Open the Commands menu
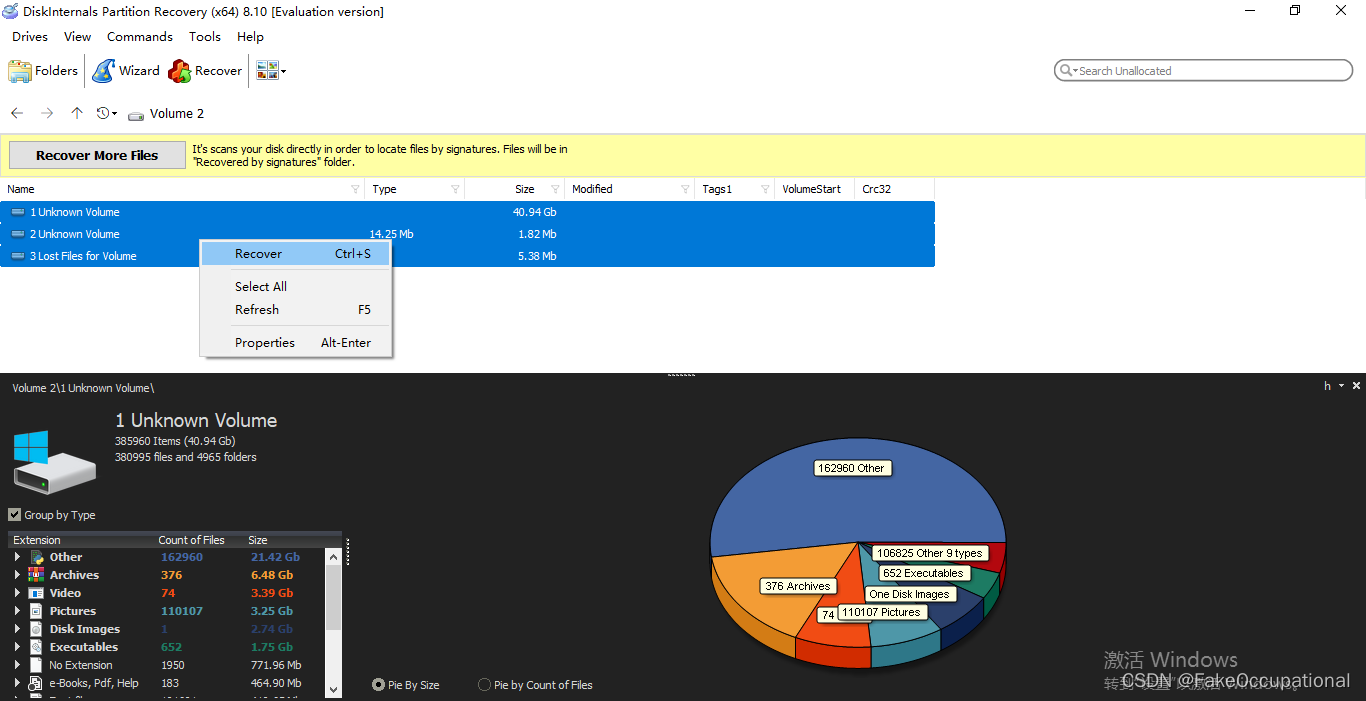This screenshot has width=1366, height=701. coord(140,37)
